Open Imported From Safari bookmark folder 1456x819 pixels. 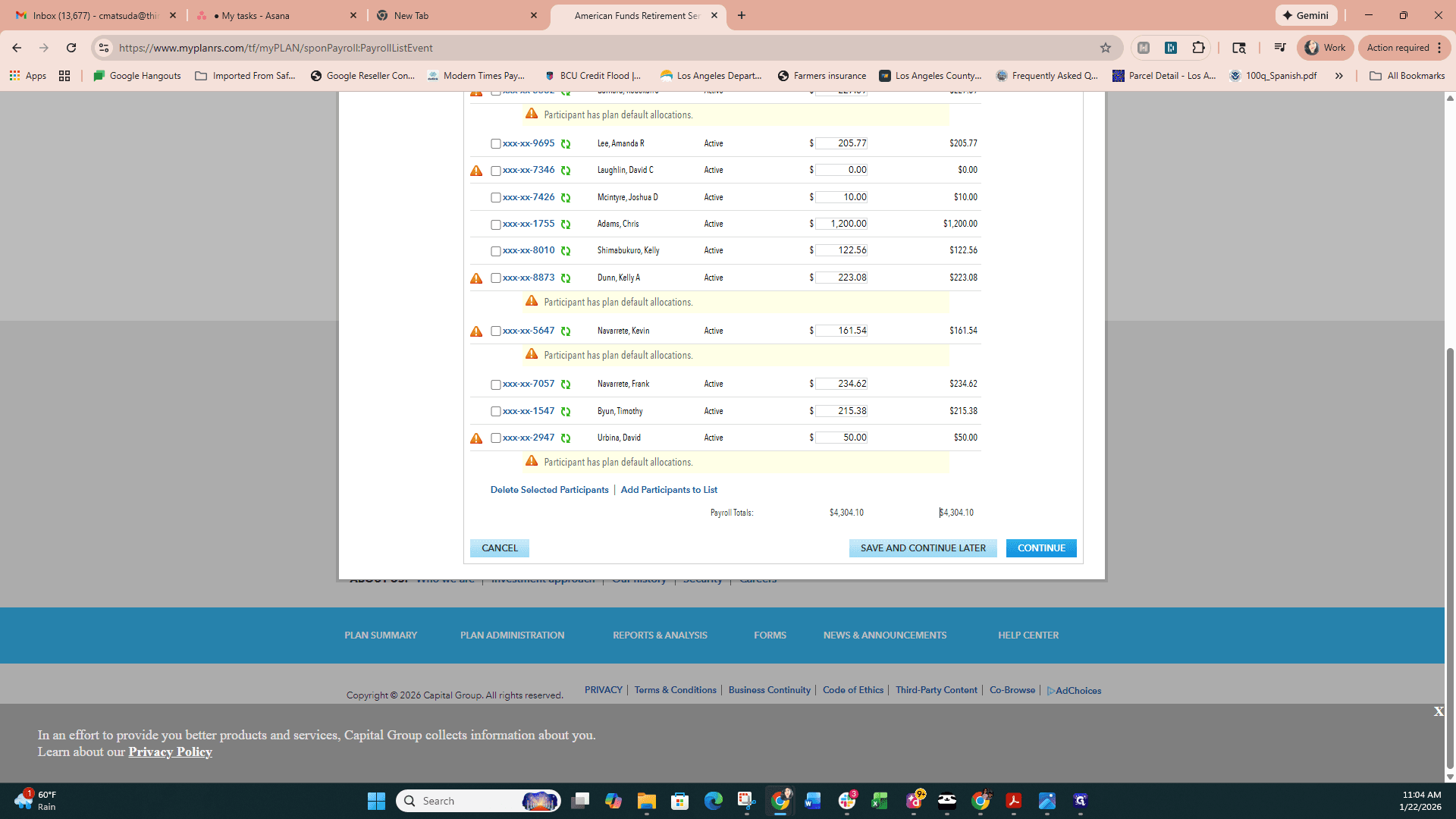click(246, 76)
